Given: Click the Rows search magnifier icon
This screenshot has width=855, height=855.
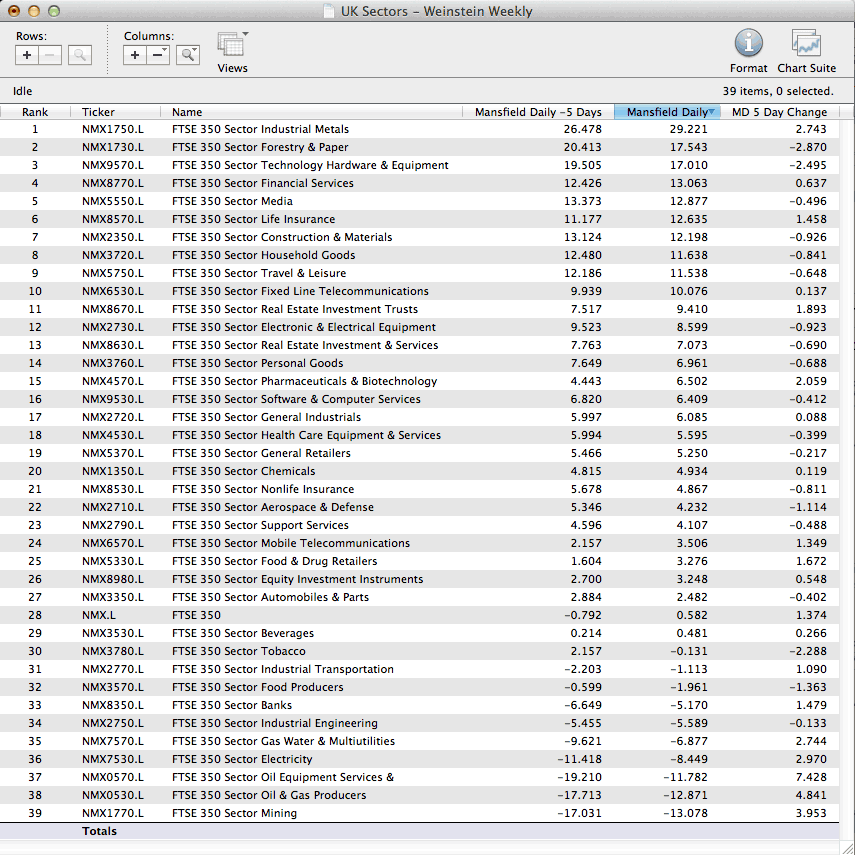Looking at the screenshot, I should pos(80,56).
